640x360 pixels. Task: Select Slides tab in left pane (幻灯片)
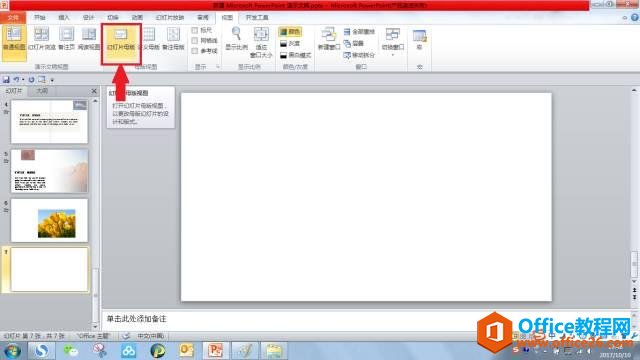13,91
